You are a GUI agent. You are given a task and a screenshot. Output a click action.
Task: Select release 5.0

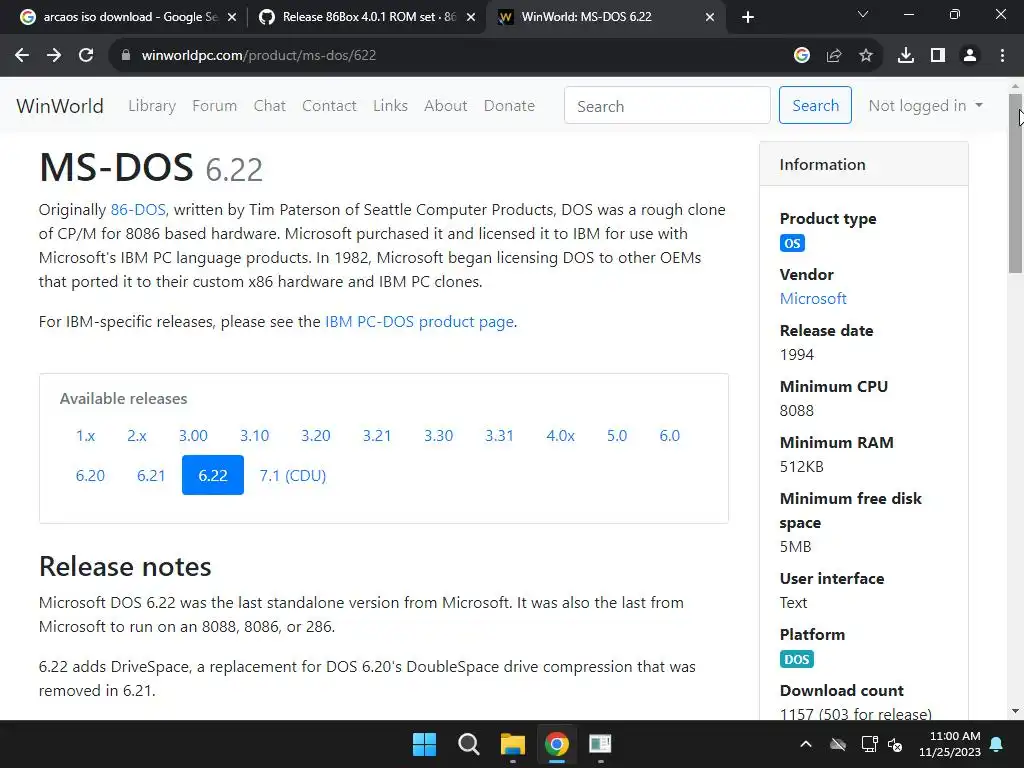[616, 436]
